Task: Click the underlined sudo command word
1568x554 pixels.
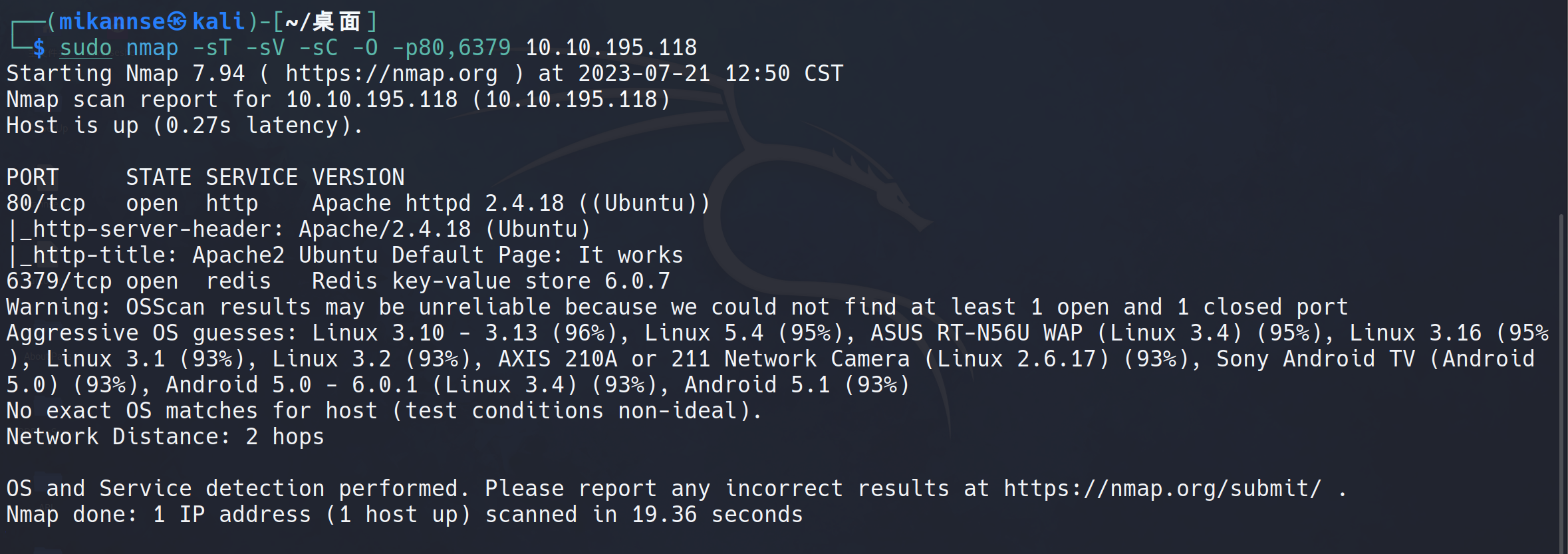Action: pyautogui.click(x=86, y=48)
